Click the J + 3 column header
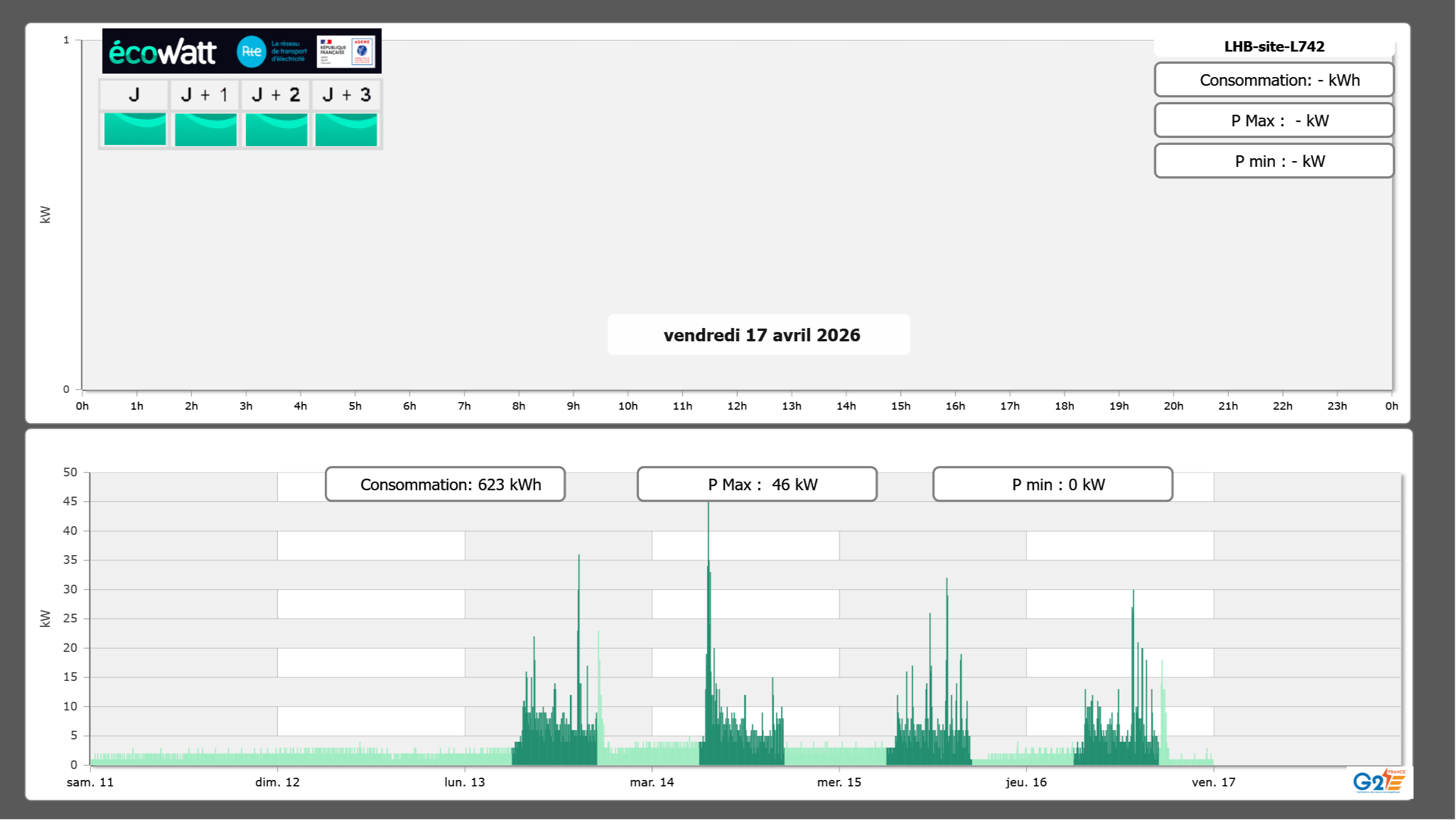 click(346, 95)
